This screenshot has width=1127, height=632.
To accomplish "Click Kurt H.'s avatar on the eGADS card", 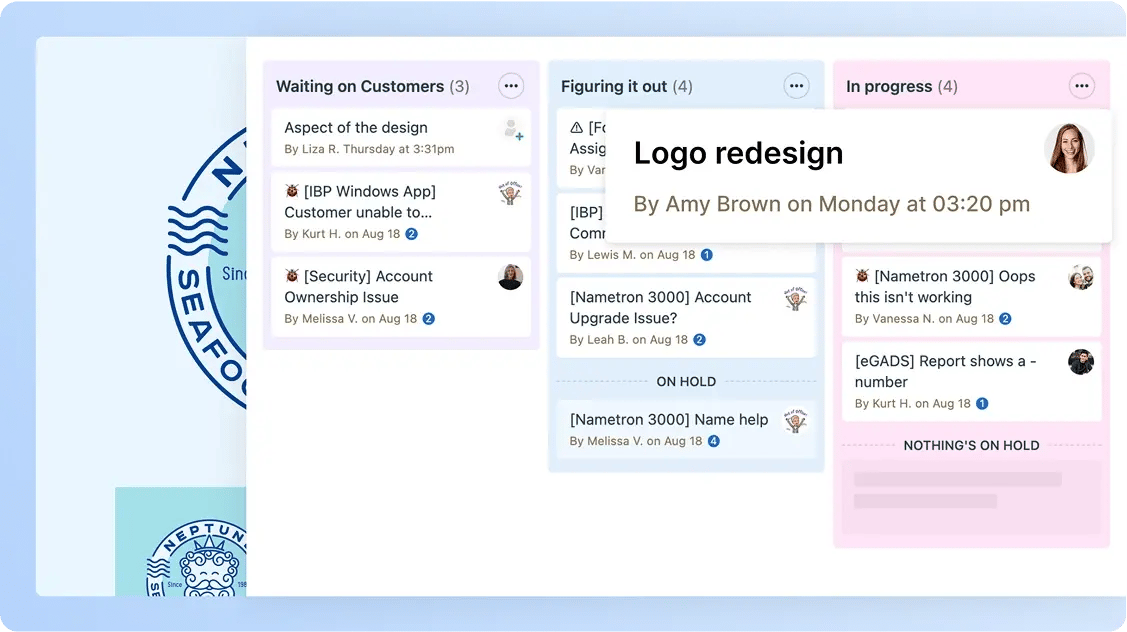I will (x=1081, y=362).
